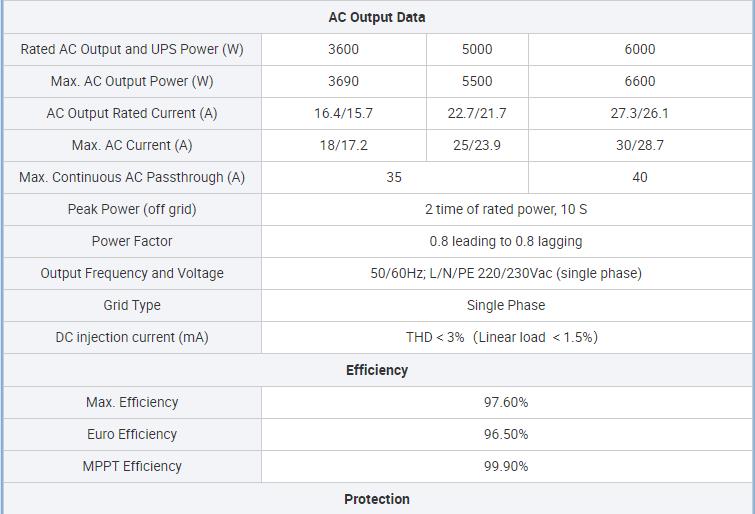755x514 pixels.
Task: Click the AC Output Data section header
Action: tap(376, 17)
